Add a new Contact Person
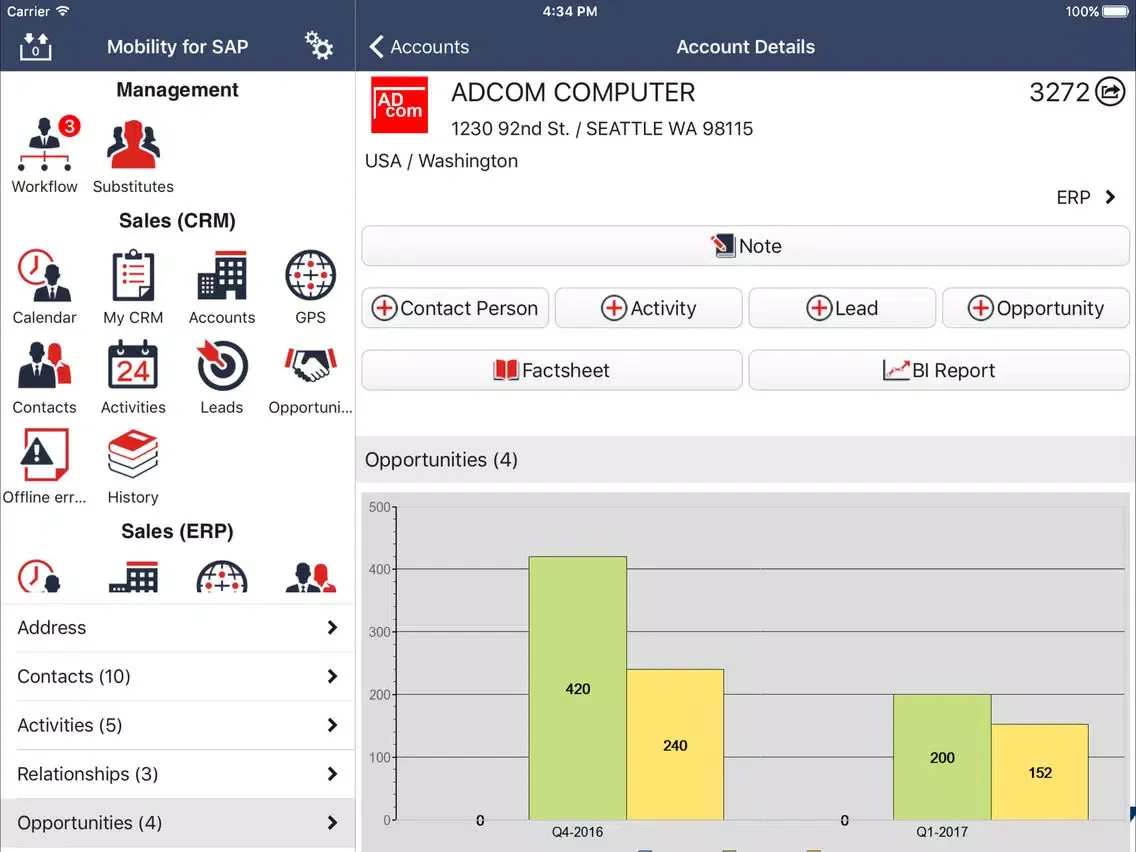This screenshot has height=852, width=1136. [455, 308]
